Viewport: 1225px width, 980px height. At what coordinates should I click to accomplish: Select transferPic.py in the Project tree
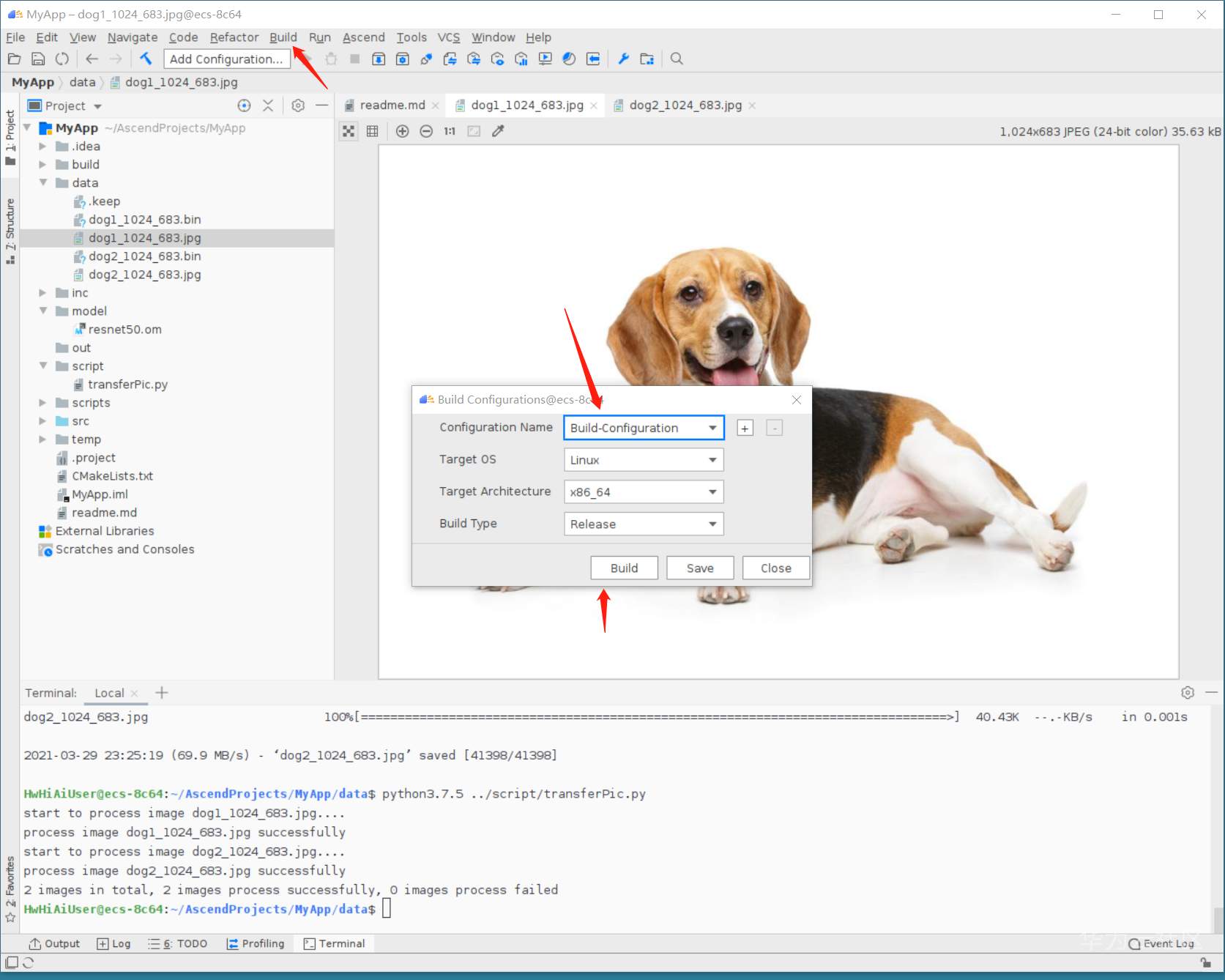(x=127, y=385)
